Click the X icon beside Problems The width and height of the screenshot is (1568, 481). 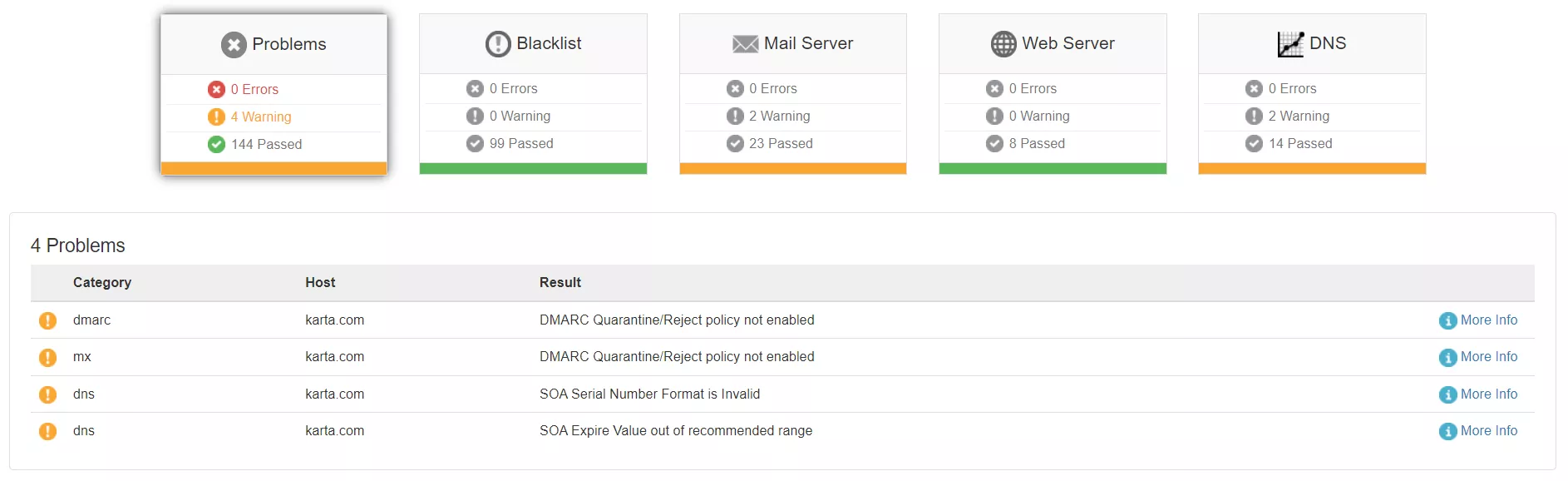234,45
